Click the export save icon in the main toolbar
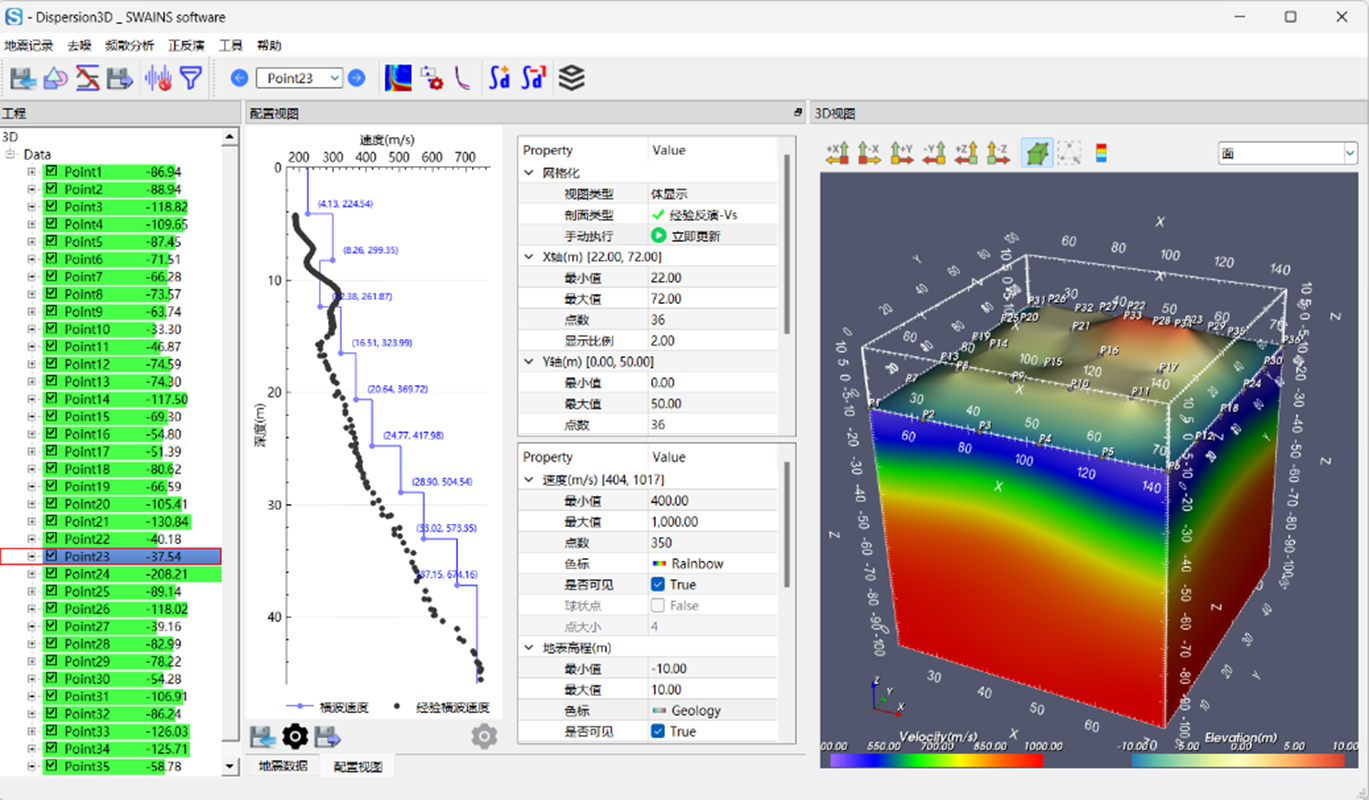This screenshot has height=800, width=1369. coord(120,78)
